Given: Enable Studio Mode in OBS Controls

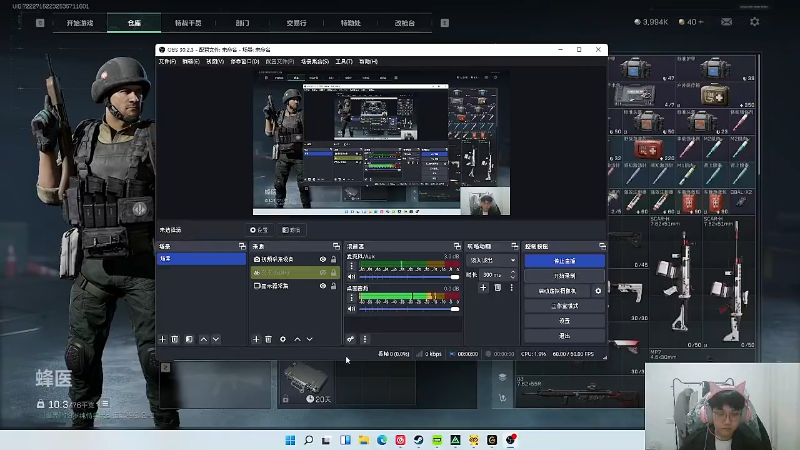Looking at the screenshot, I should pyautogui.click(x=564, y=306).
